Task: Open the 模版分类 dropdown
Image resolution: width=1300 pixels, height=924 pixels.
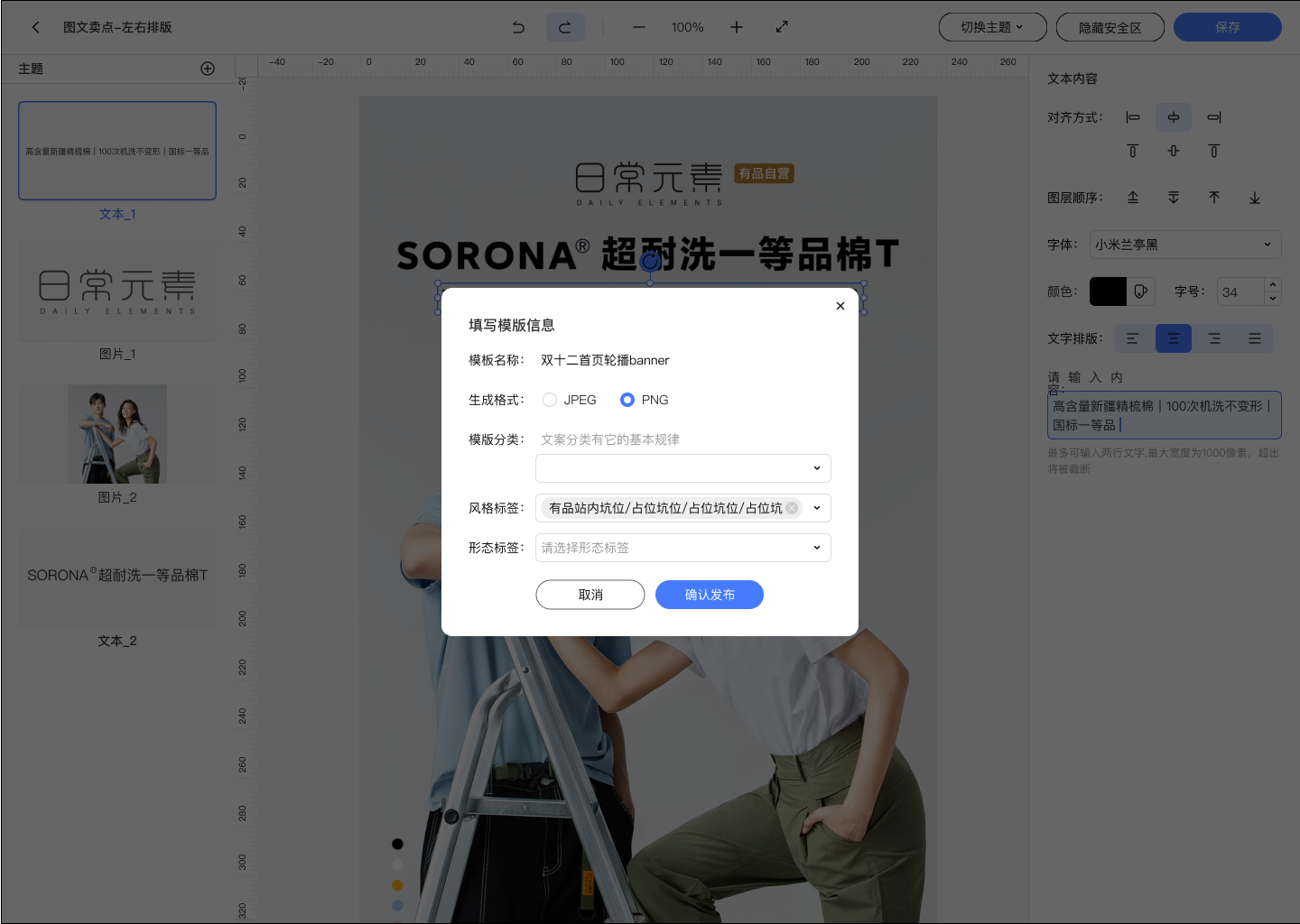Action: tap(683, 468)
